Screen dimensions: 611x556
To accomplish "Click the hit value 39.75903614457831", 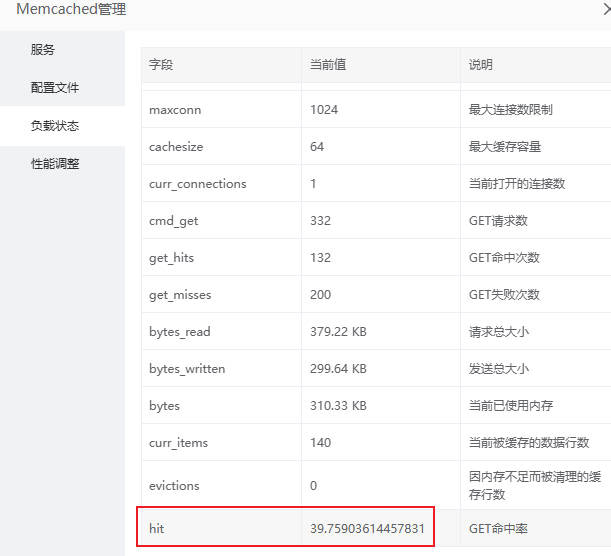I will pos(367,529).
